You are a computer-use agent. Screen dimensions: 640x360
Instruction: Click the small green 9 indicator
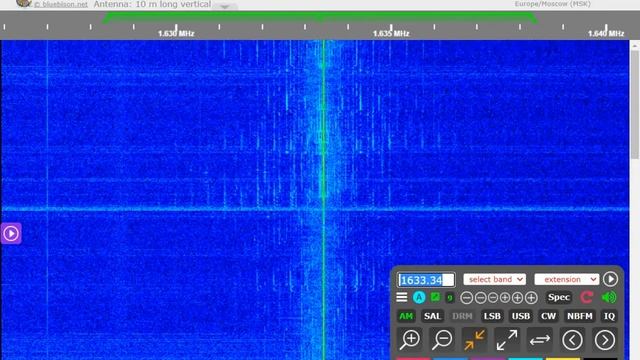click(450, 298)
